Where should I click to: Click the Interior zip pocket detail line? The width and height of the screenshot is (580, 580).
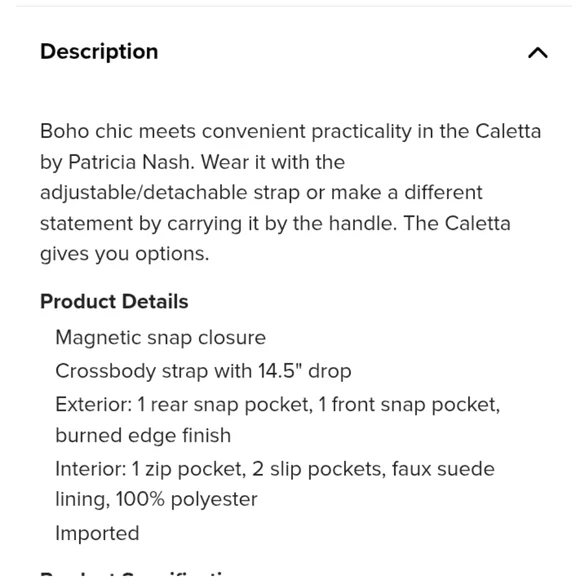275,469
